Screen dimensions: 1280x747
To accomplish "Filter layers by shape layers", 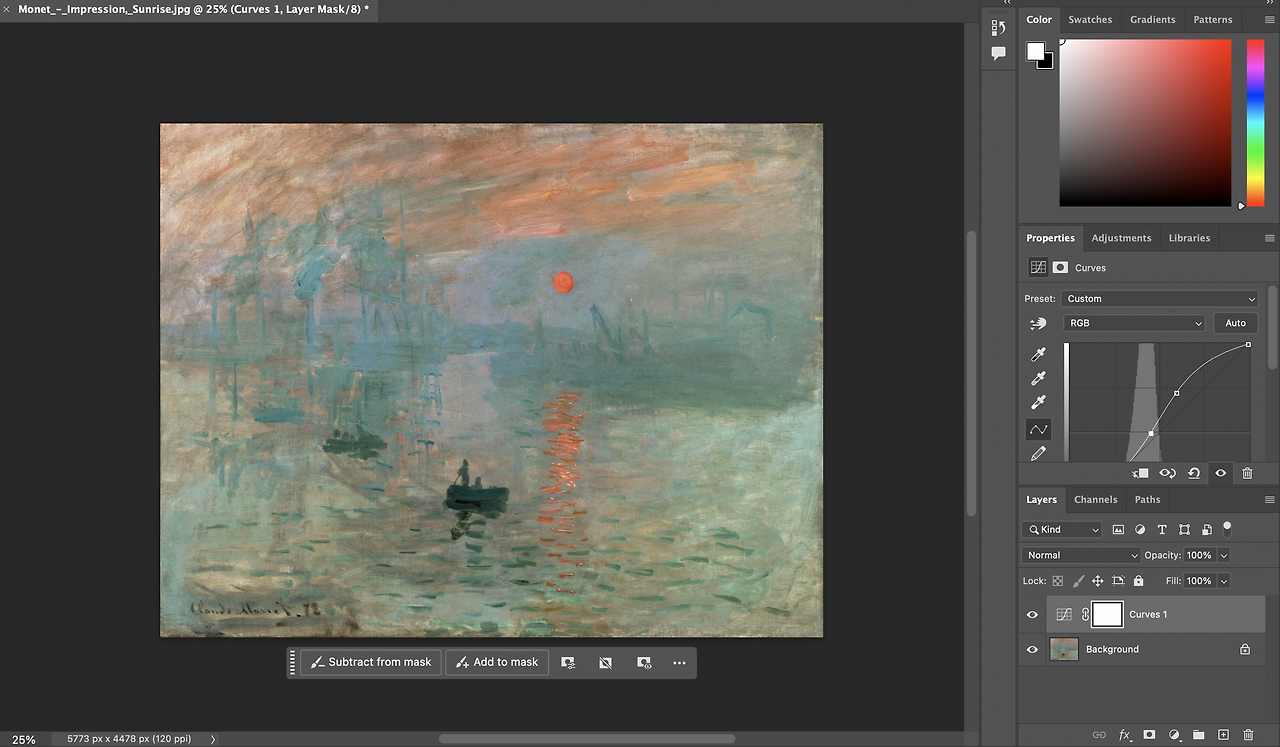I will tap(1184, 530).
